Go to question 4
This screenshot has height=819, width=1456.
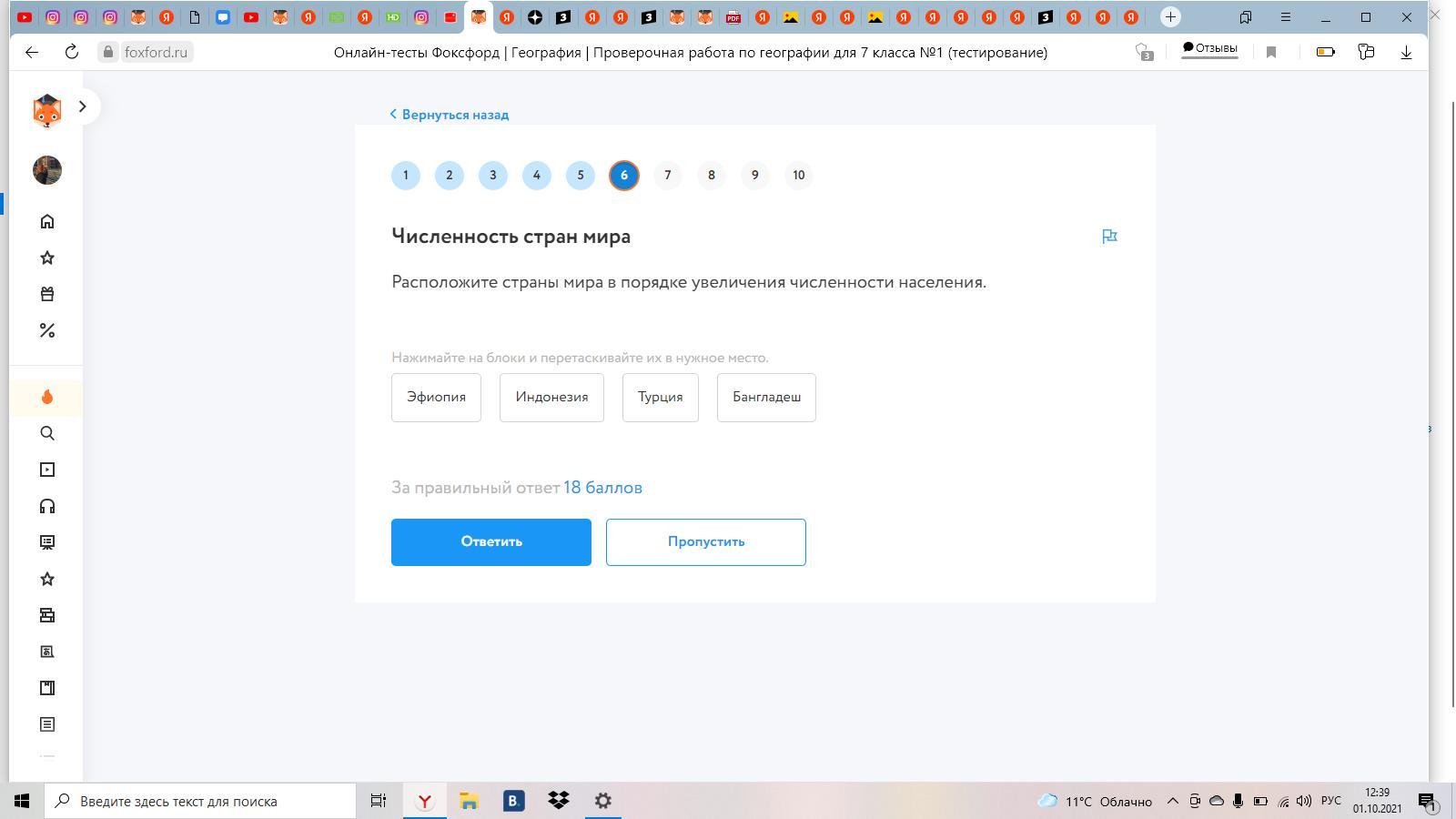tap(537, 176)
